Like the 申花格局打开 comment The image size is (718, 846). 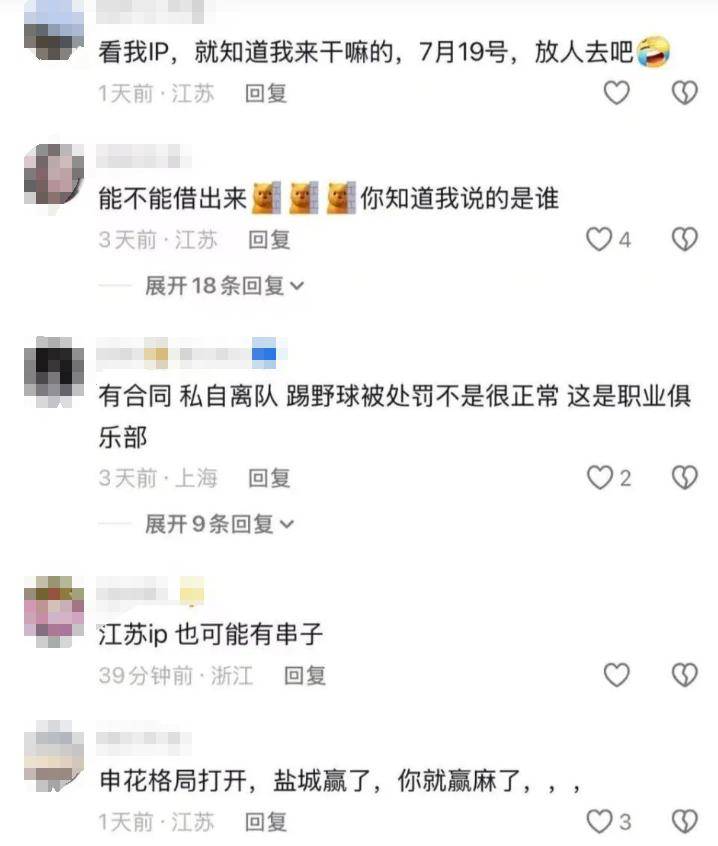click(599, 822)
